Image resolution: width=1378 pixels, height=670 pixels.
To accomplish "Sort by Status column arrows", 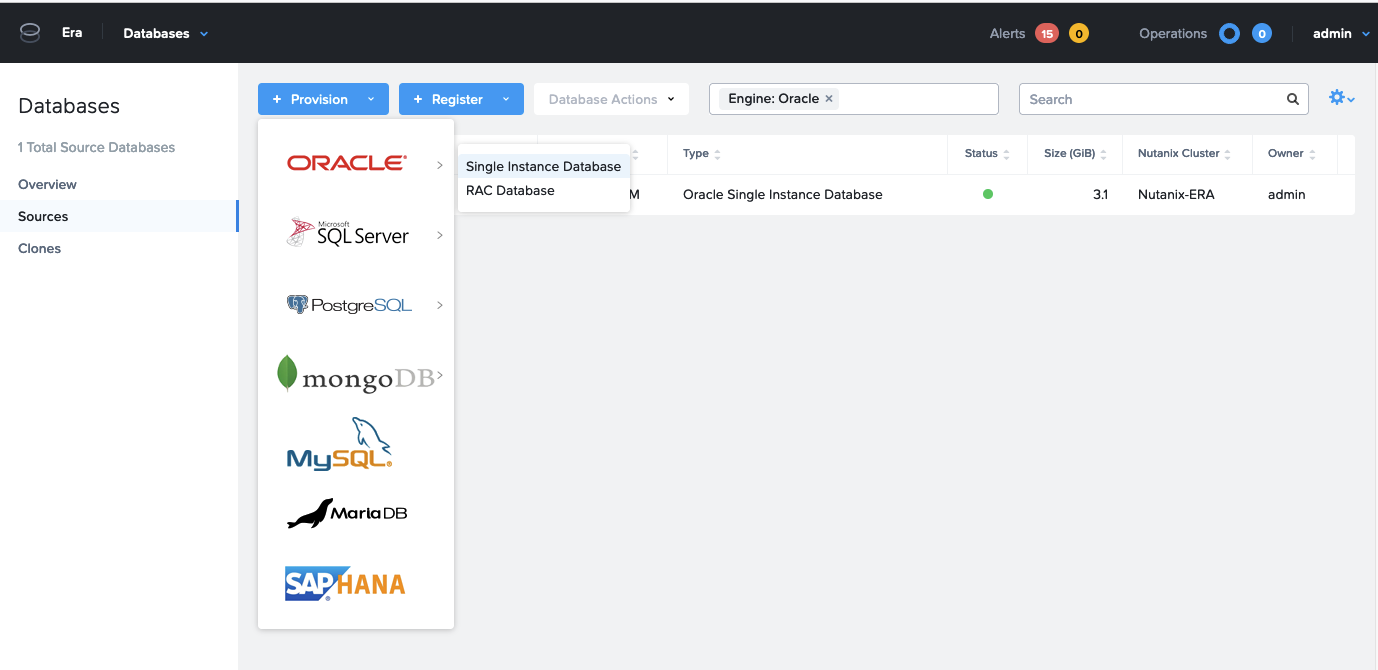I will (x=1006, y=154).
